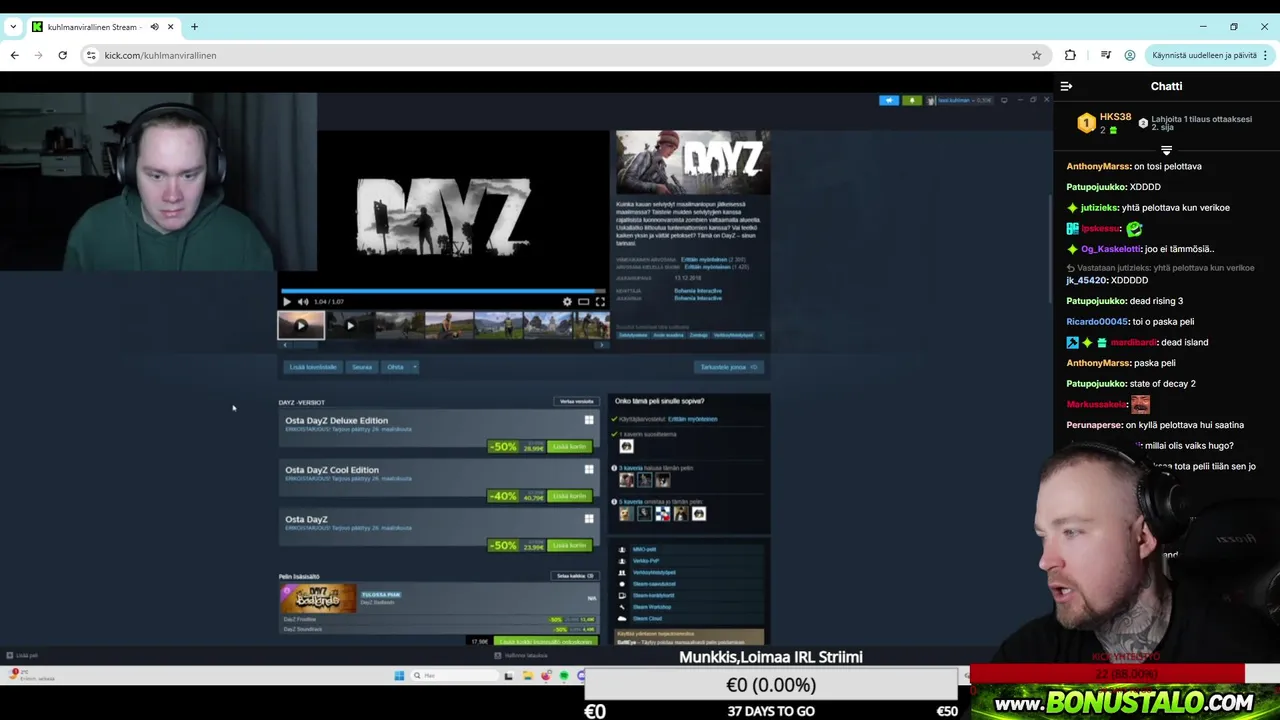Click the streamed Windows Start button
Screen dimensions: 1280x720
[399, 676]
